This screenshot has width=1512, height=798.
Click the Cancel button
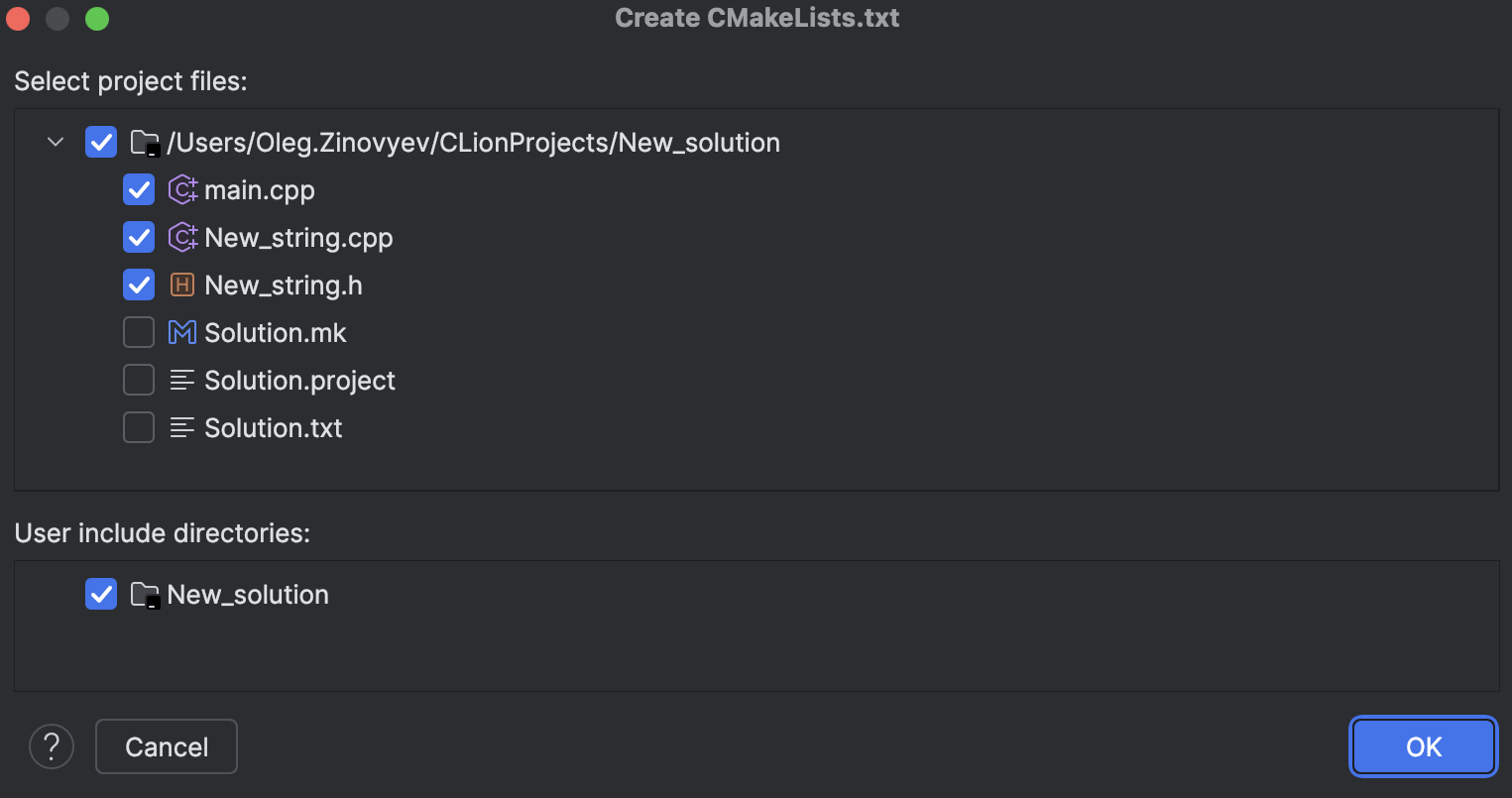click(x=166, y=746)
